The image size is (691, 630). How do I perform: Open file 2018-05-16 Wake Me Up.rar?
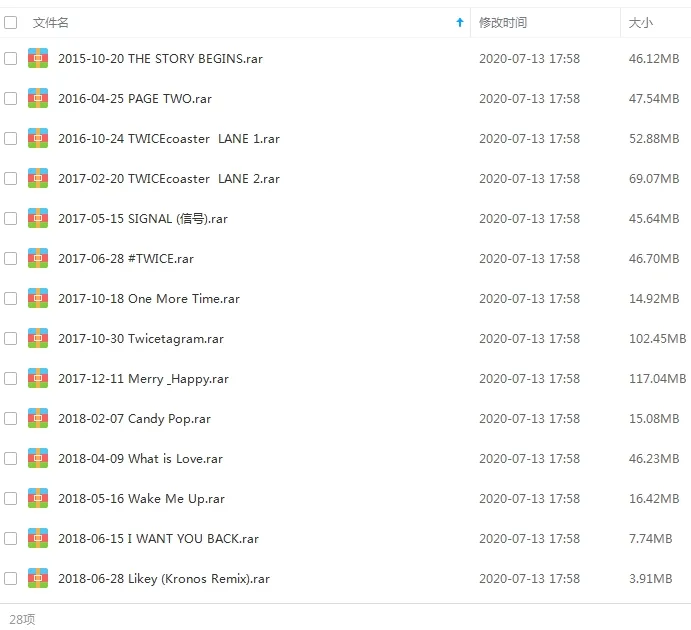pos(141,499)
